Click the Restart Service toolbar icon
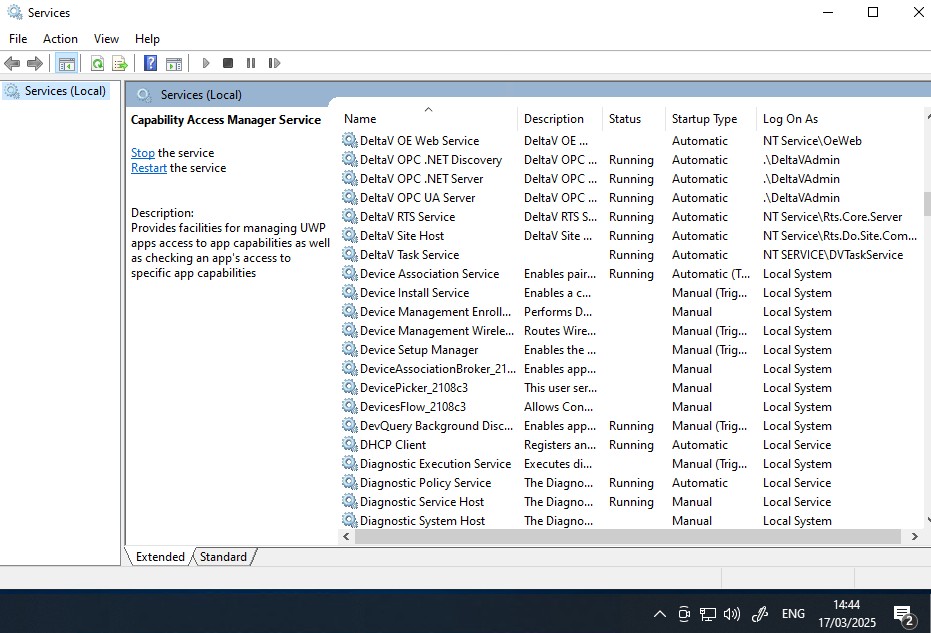Screen dimensions: 931x633 274,62
